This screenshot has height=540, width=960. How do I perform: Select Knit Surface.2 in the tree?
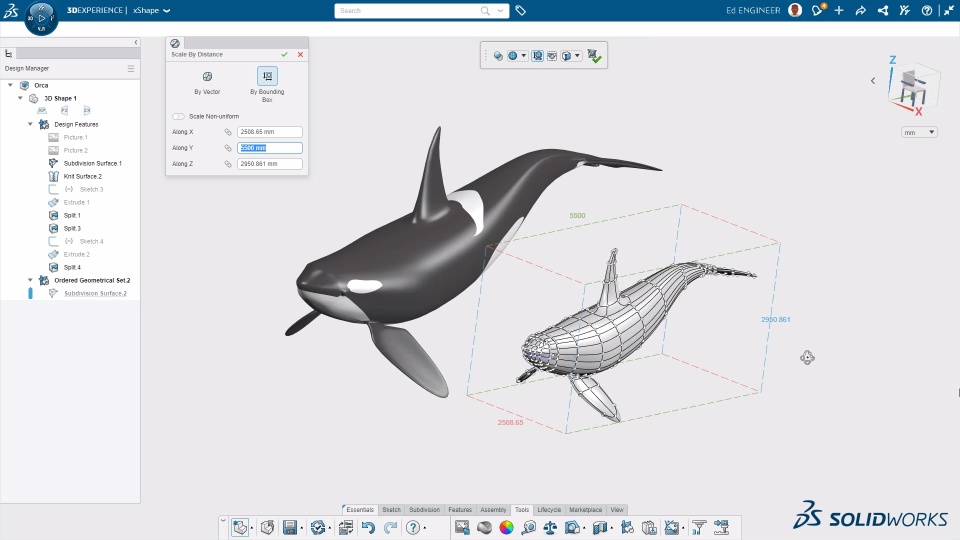pyautogui.click(x=83, y=176)
